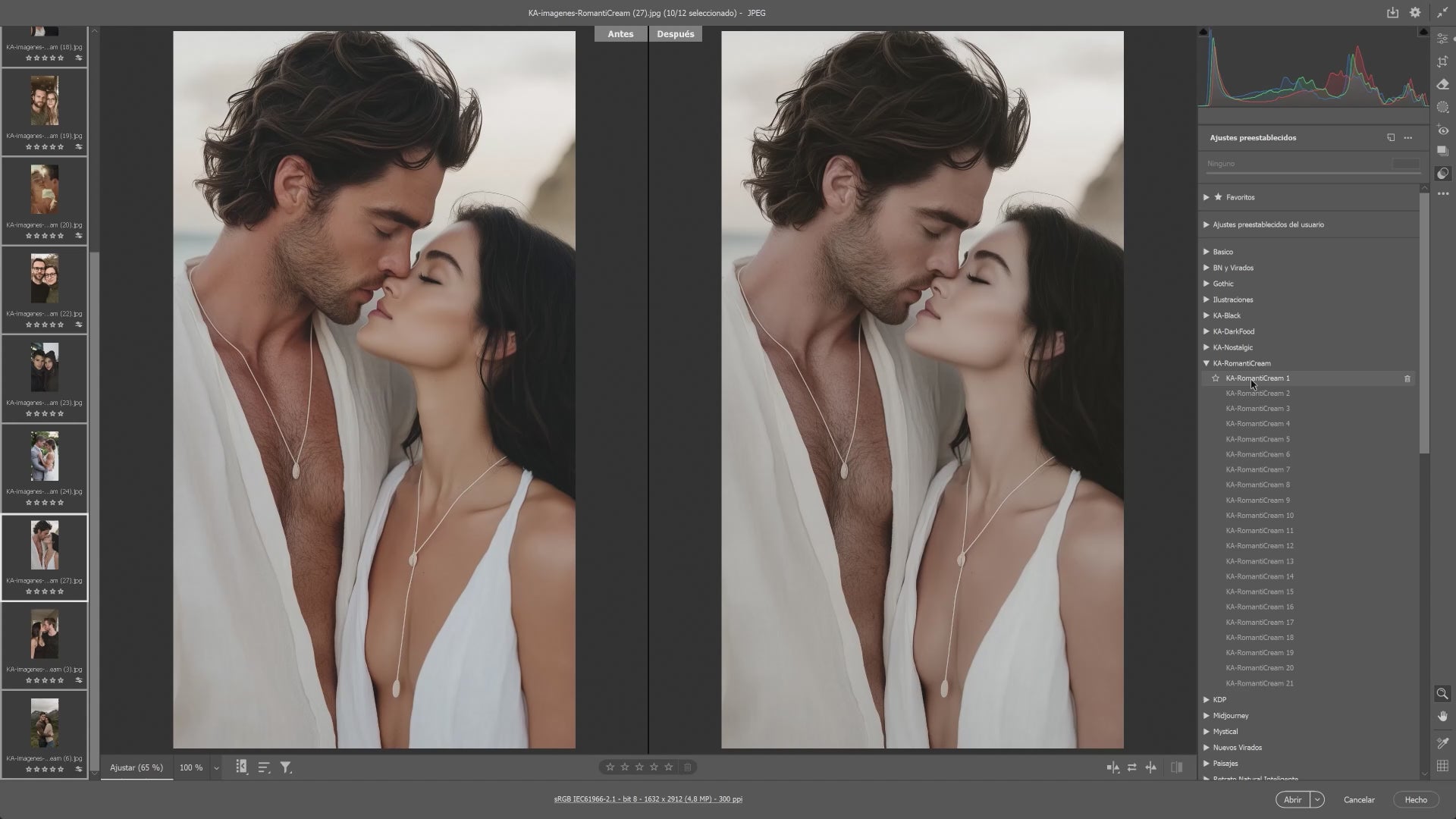
Task: Expand the KA-Nostalgic preset group
Action: point(1207,347)
